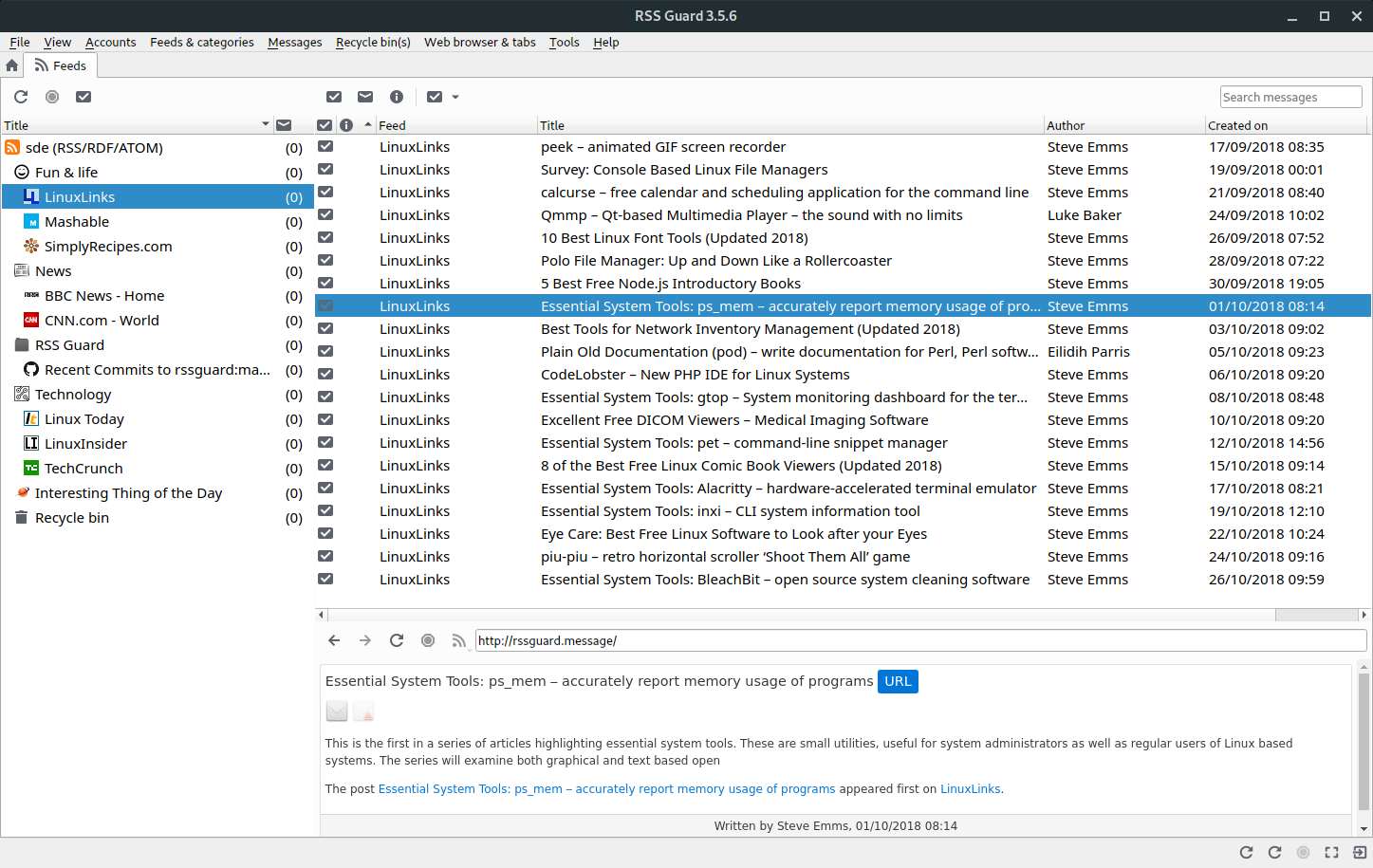Go forward in the message browser
This screenshot has height=868, width=1373.
[x=365, y=640]
